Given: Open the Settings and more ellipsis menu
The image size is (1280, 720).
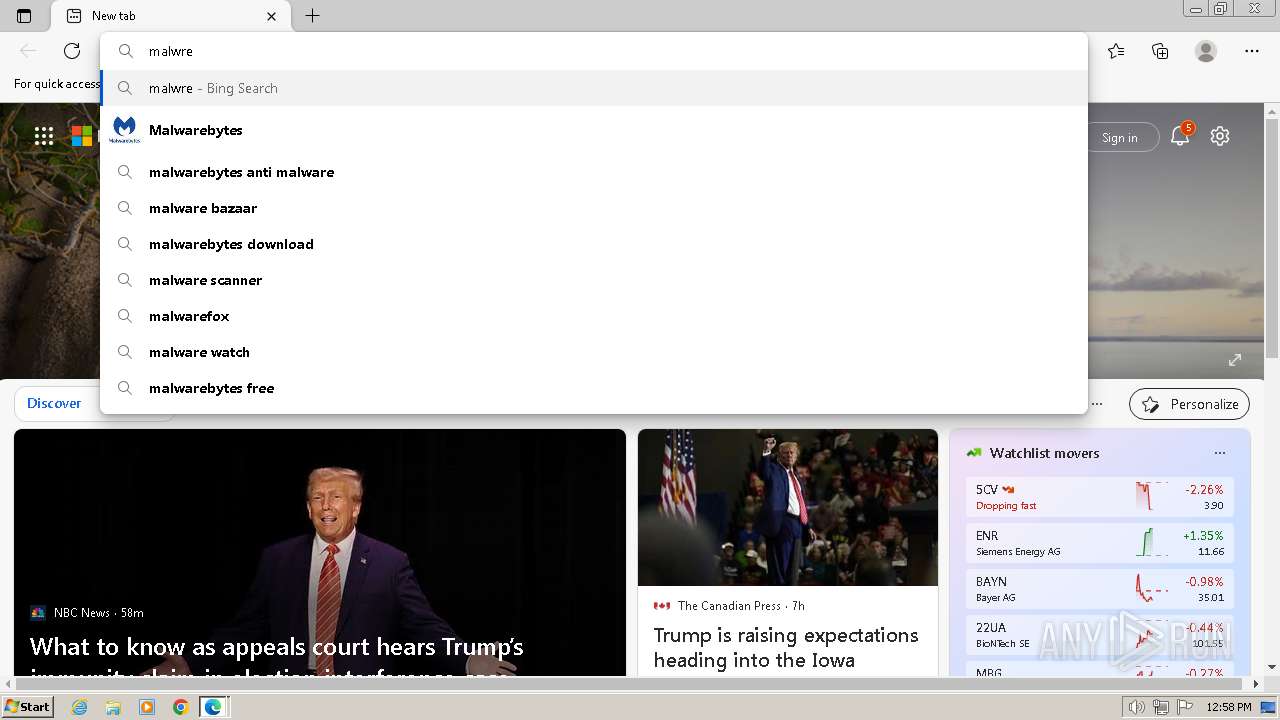Looking at the screenshot, I should click(1252, 51).
